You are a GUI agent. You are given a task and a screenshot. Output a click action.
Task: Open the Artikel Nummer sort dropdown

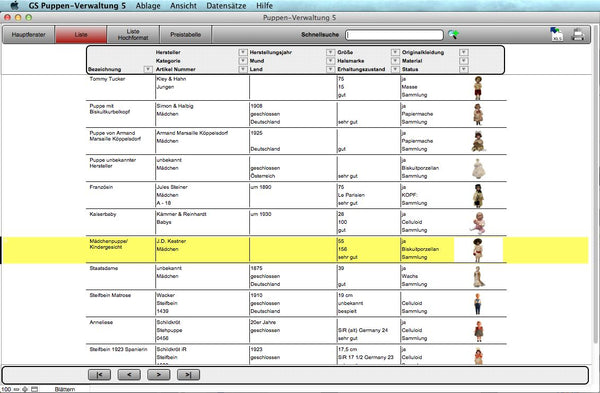click(x=243, y=69)
